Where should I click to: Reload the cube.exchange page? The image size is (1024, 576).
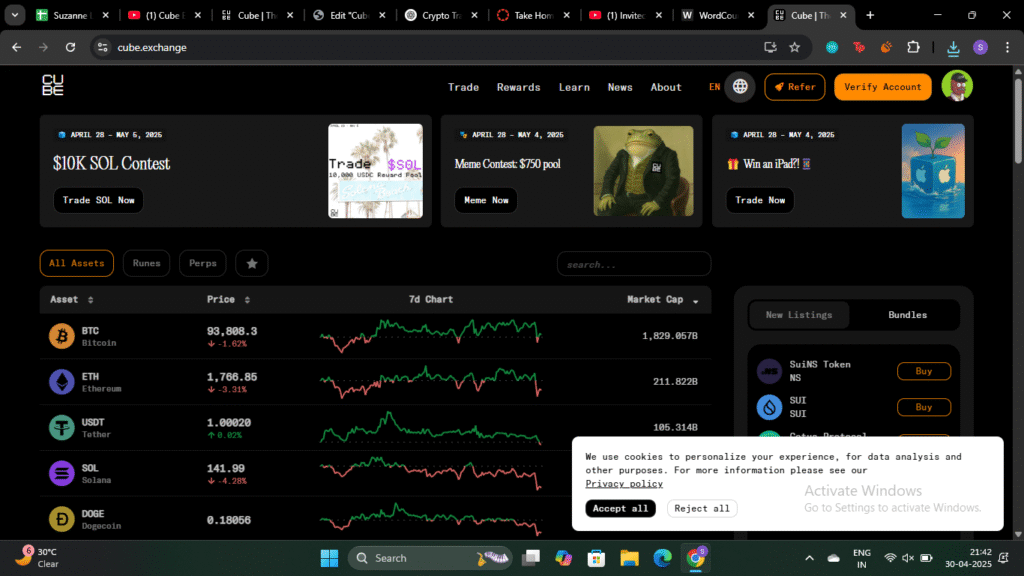coord(71,47)
